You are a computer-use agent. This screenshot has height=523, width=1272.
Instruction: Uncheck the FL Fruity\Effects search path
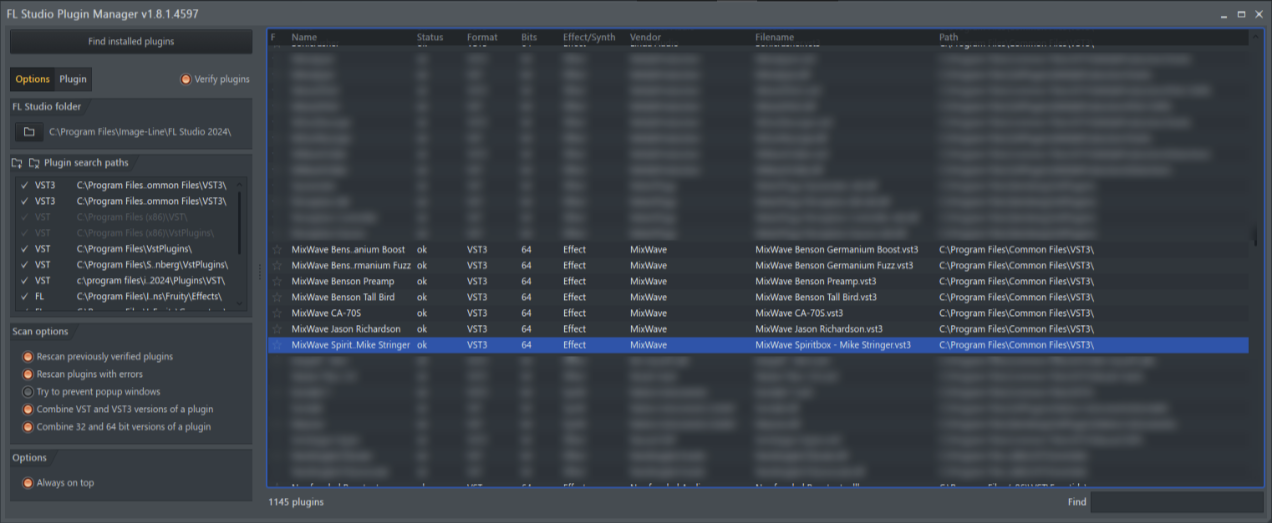[x=24, y=297]
